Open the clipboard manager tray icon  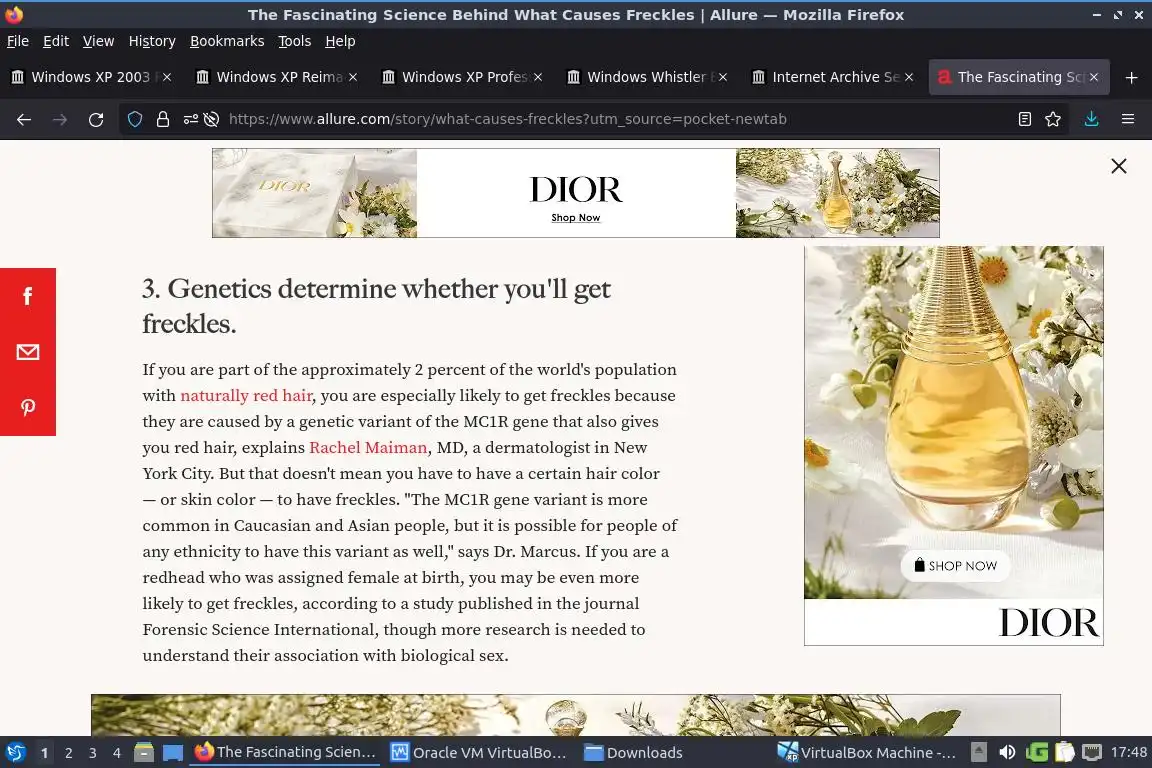pos(1065,753)
